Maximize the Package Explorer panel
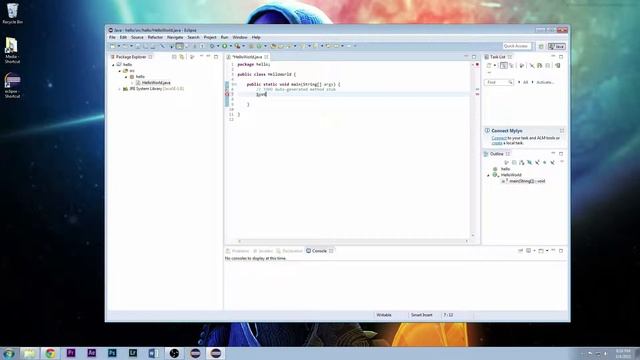 pos(216,57)
